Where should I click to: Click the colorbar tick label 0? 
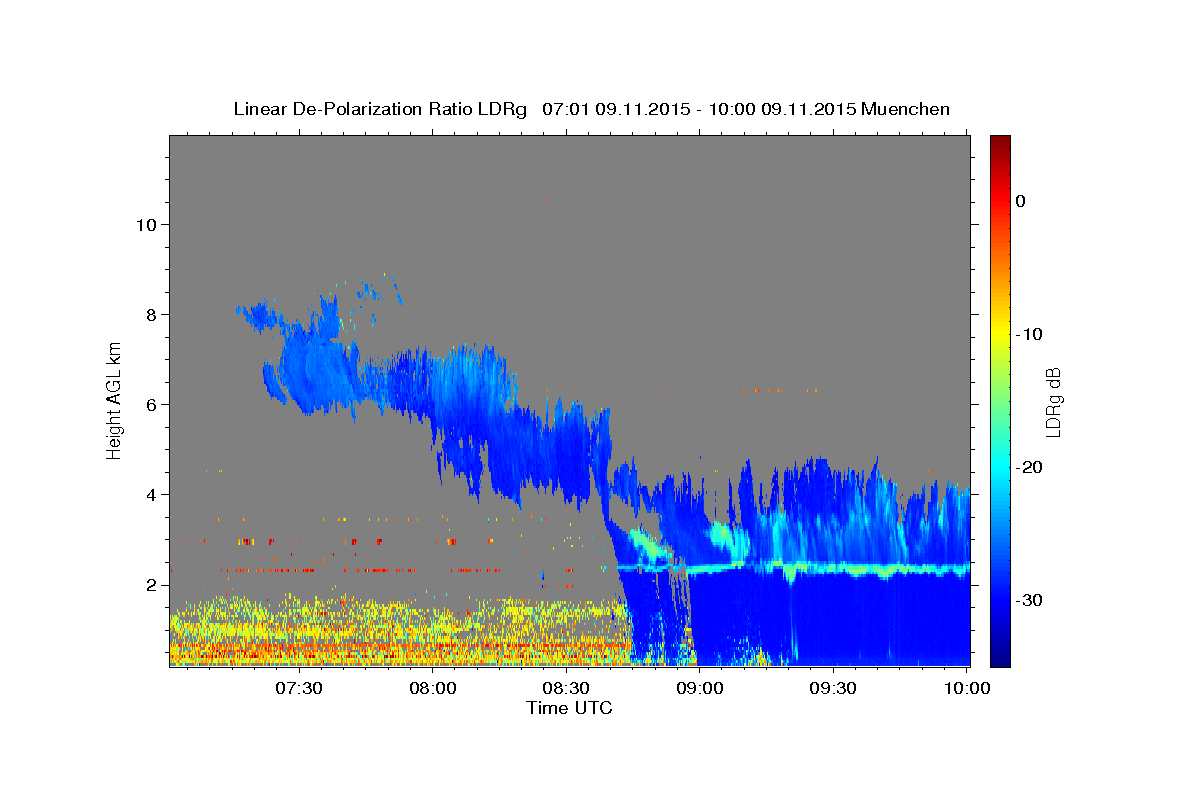pos(1021,201)
